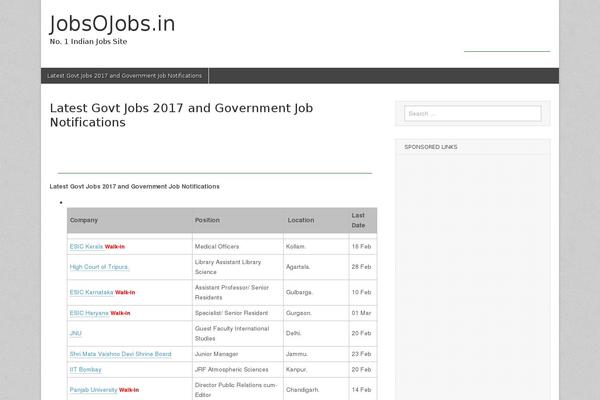Select the 'Director Public Relations cum-Editor' cell
This screenshot has width=600, height=400.
[x=236, y=390]
